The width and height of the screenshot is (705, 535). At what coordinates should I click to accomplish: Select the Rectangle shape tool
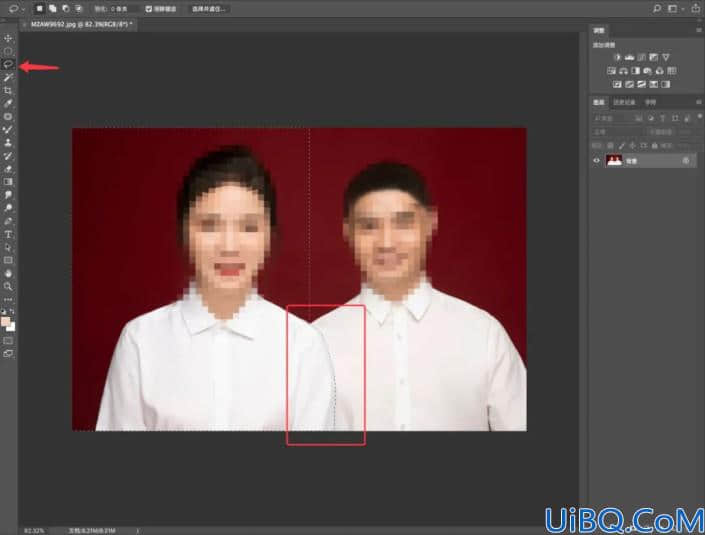8,260
